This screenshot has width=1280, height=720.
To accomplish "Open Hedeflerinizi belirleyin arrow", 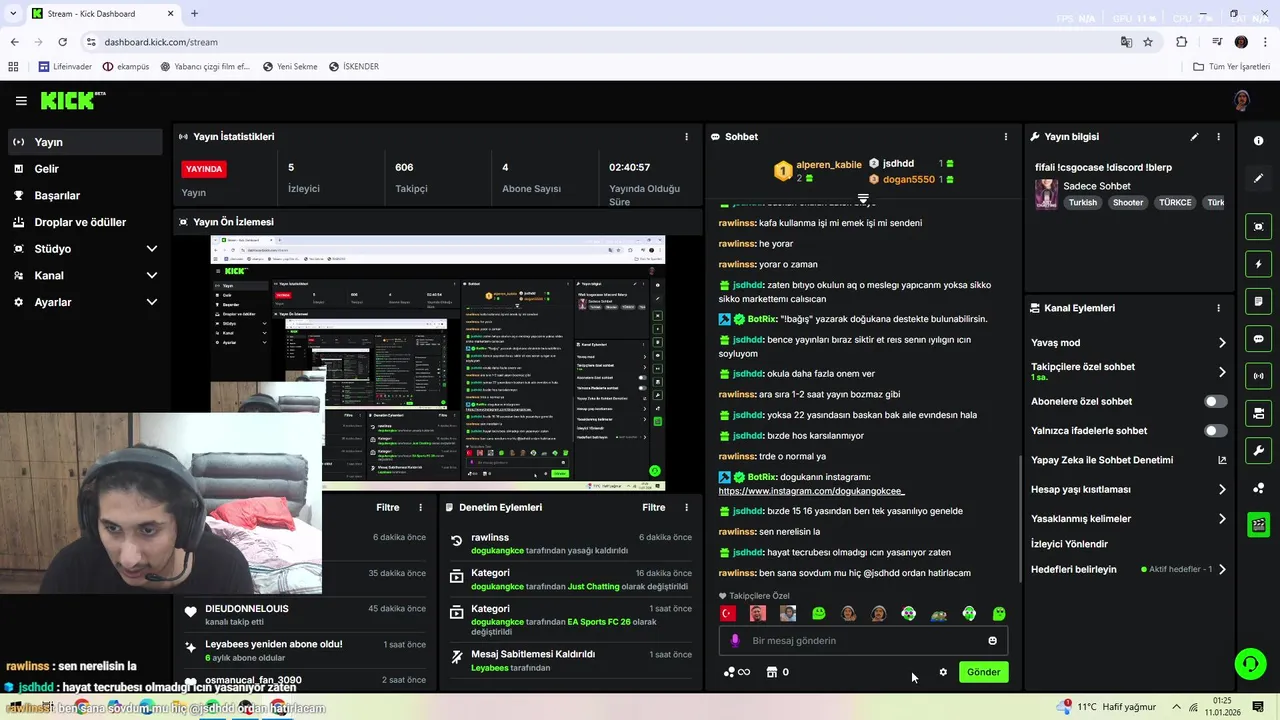I will tap(1222, 570).
